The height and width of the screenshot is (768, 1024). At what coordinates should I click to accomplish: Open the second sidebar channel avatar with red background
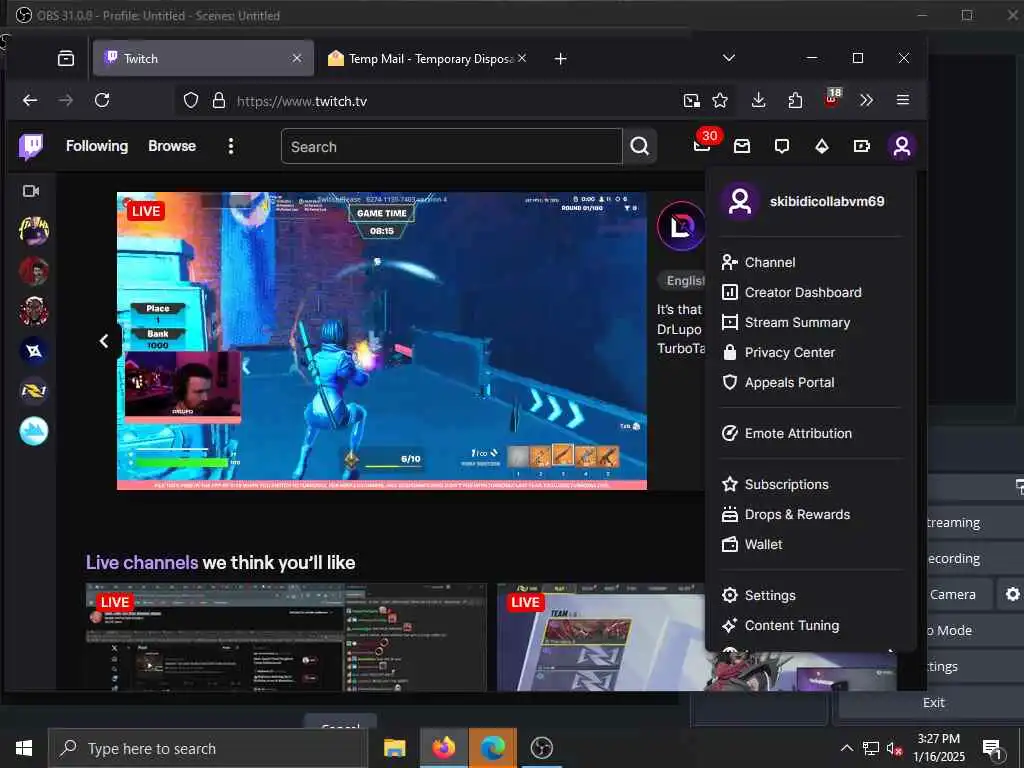pos(33,271)
